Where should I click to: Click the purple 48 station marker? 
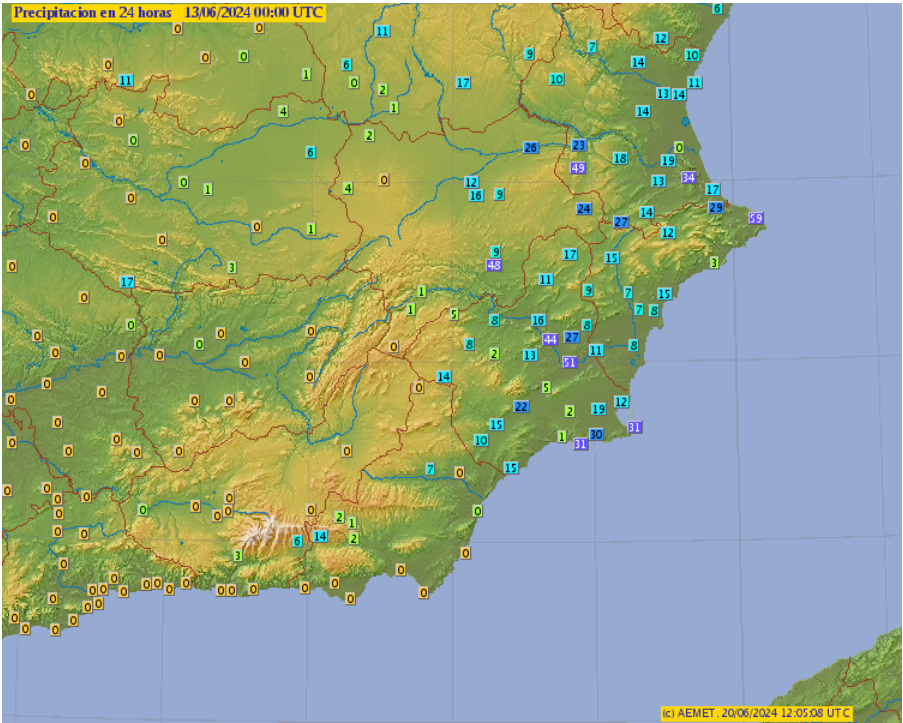point(494,265)
